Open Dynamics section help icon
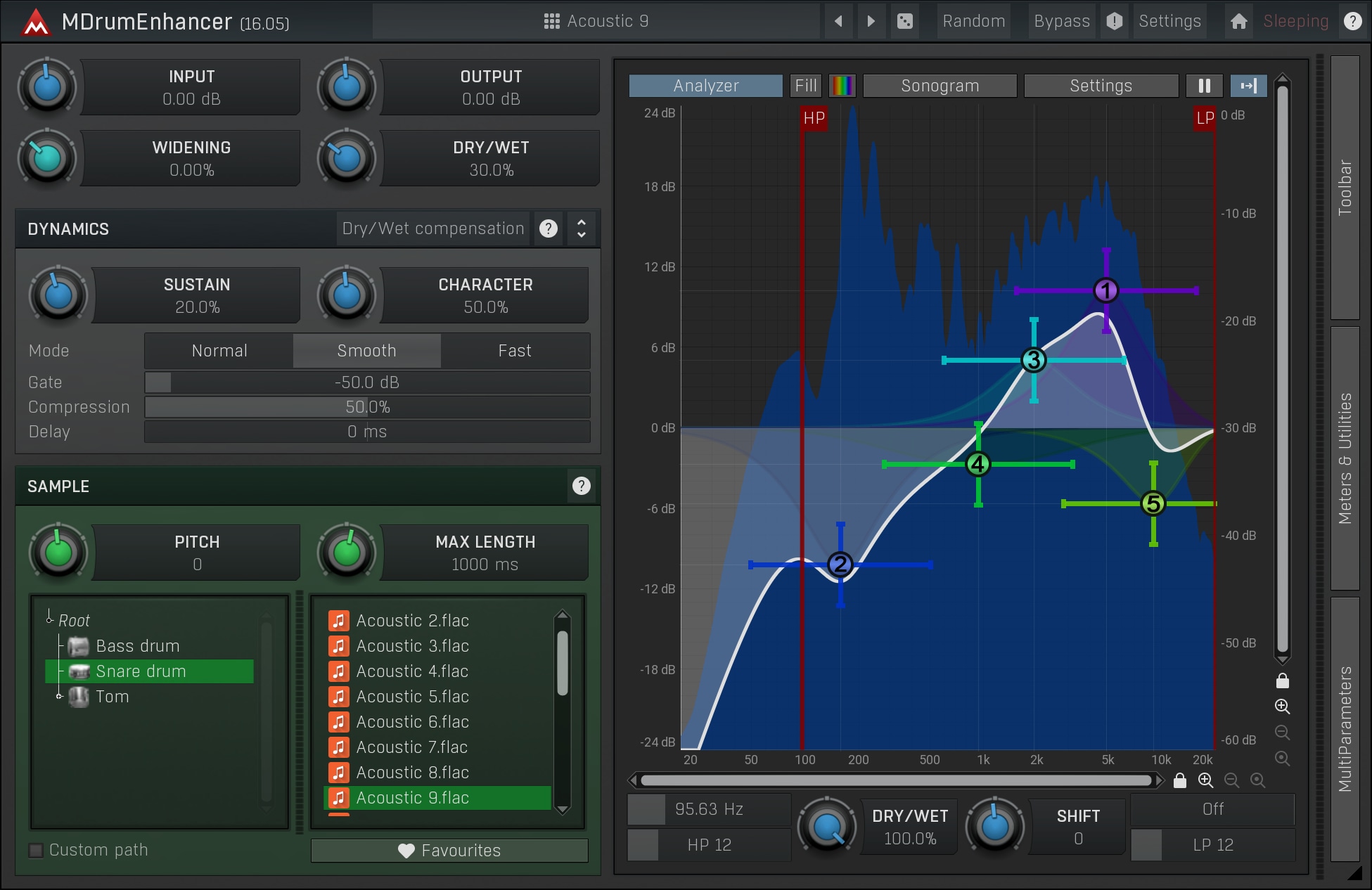 click(549, 228)
